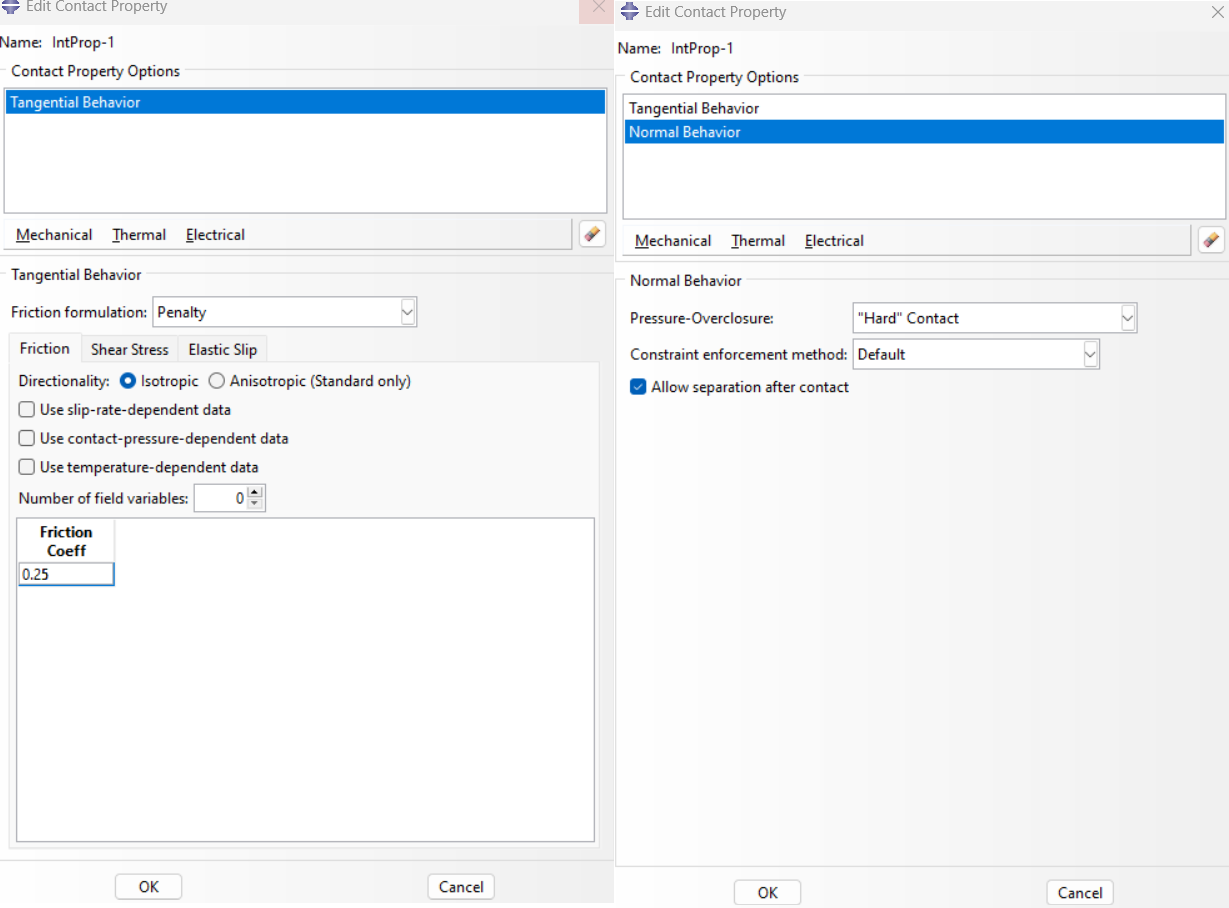Click the Friction Coeff column header
Screen dimensions: 1229x908
coord(66,541)
